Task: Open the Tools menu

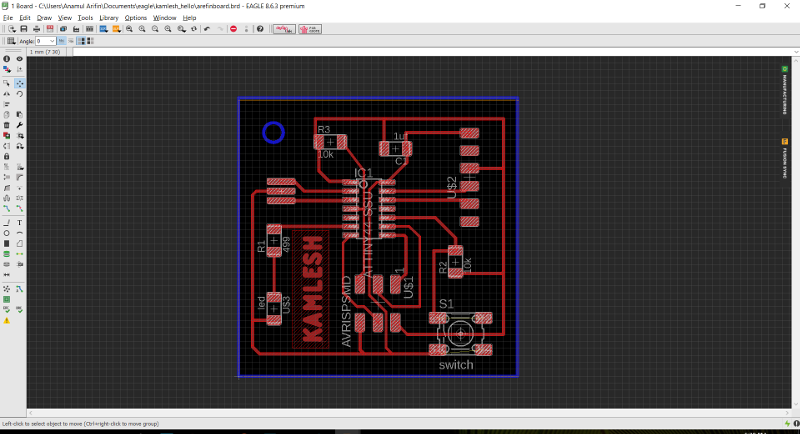Action: (85, 17)
